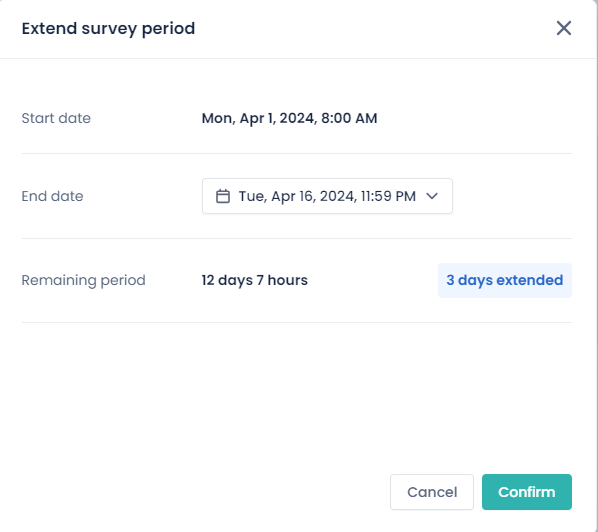This screenshot has height=532, width=598.
Task: Select the End date label
Action: [x=52, y=196]
